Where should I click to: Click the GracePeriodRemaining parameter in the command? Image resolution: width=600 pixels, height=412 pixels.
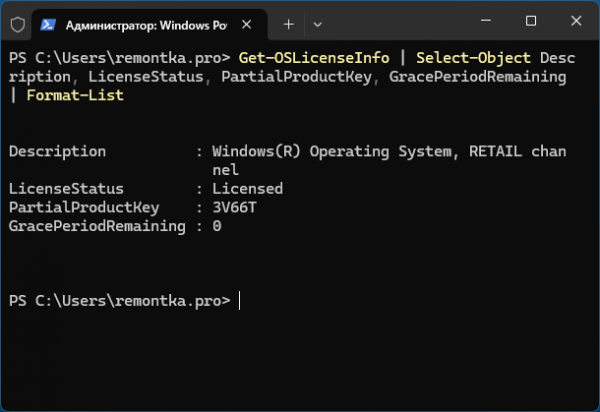tap(478, 77)
